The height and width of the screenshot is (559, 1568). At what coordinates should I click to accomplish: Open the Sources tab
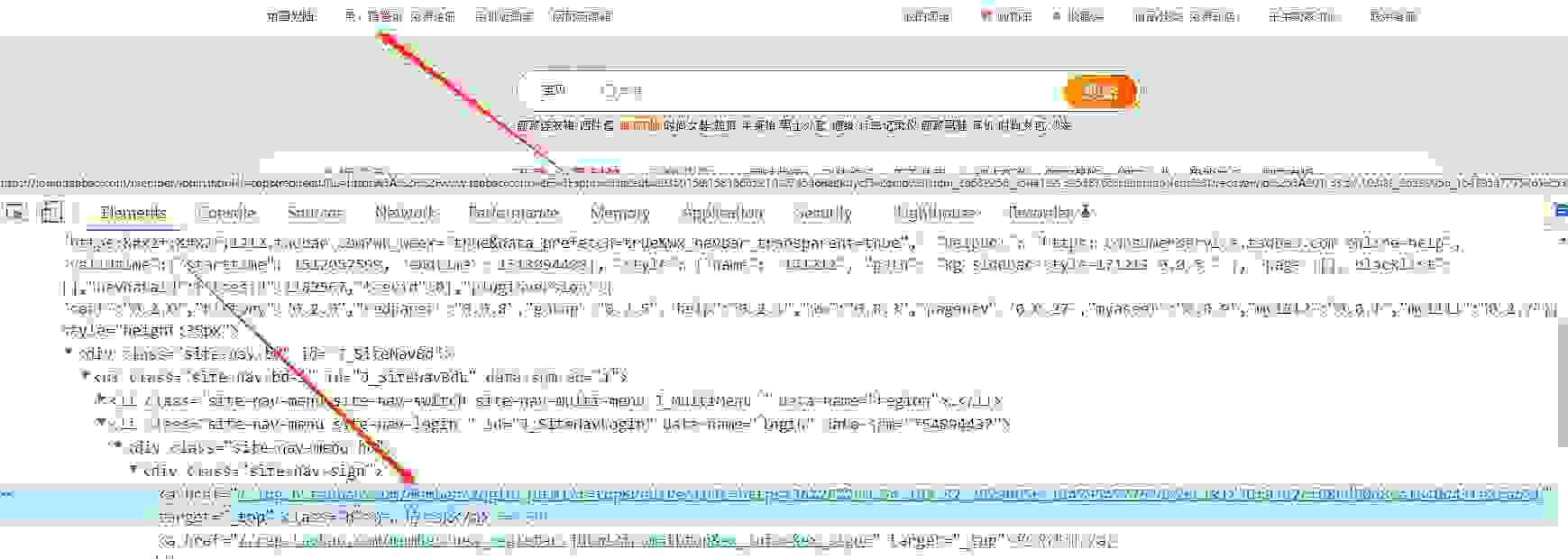[316, 213]
